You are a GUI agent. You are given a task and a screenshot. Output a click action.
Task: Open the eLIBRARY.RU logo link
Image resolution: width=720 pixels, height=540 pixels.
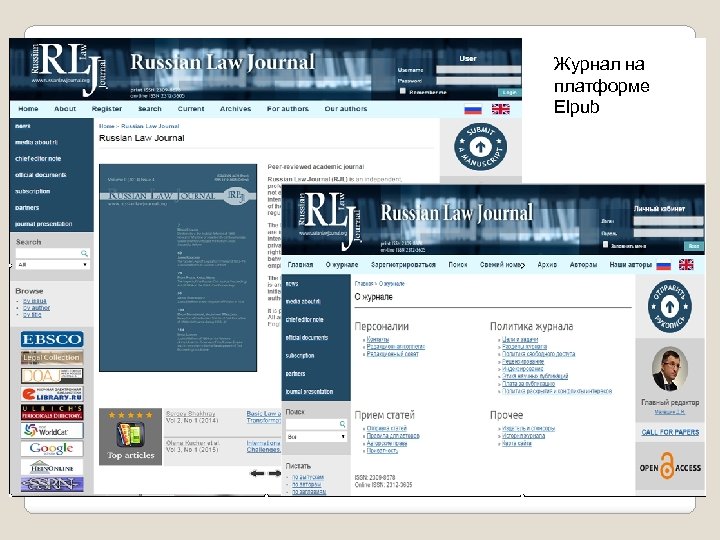click(x=52, y=394)
